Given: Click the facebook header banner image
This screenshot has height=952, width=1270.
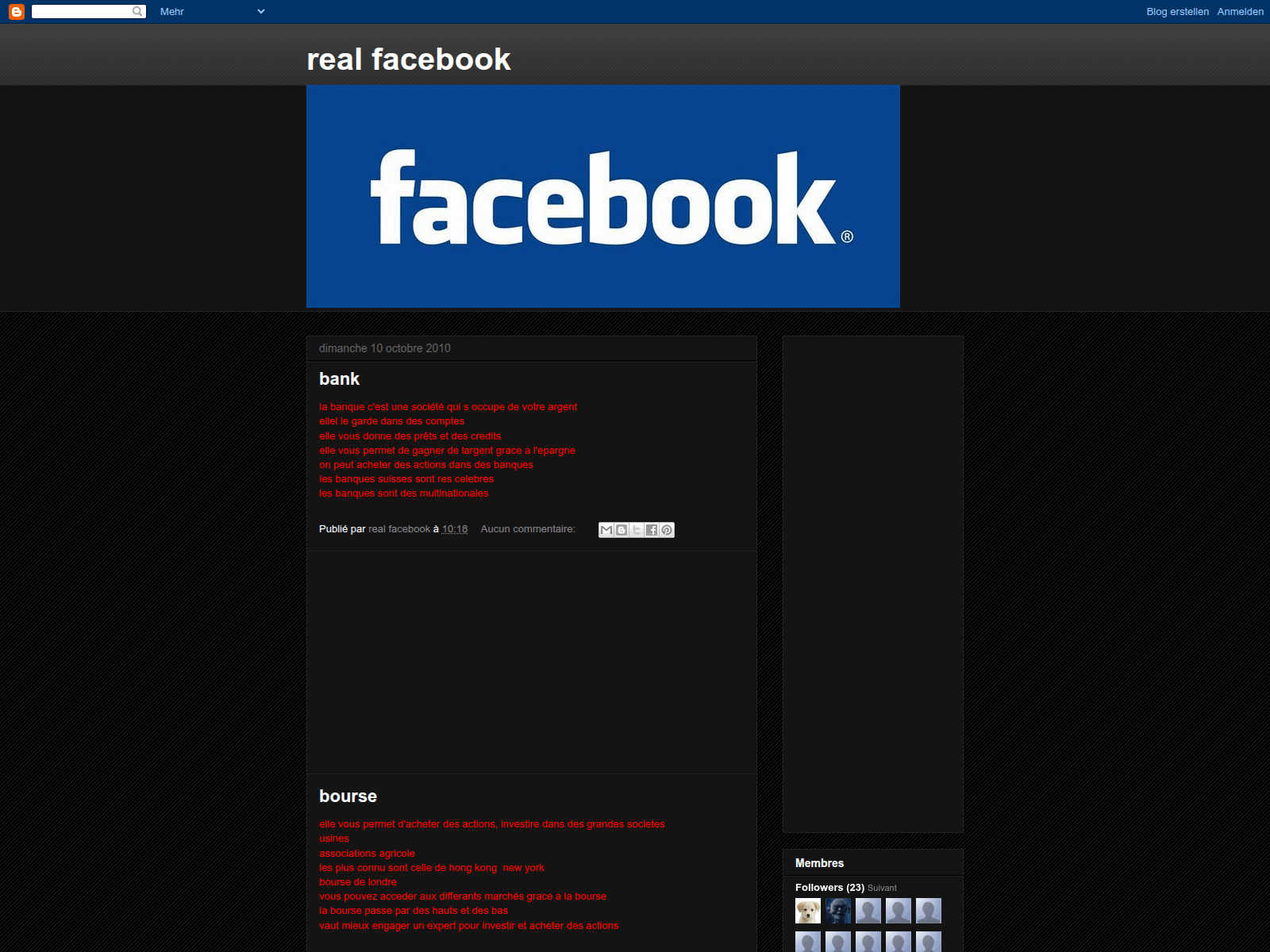Looking at the screenshot, I should 603,197.
